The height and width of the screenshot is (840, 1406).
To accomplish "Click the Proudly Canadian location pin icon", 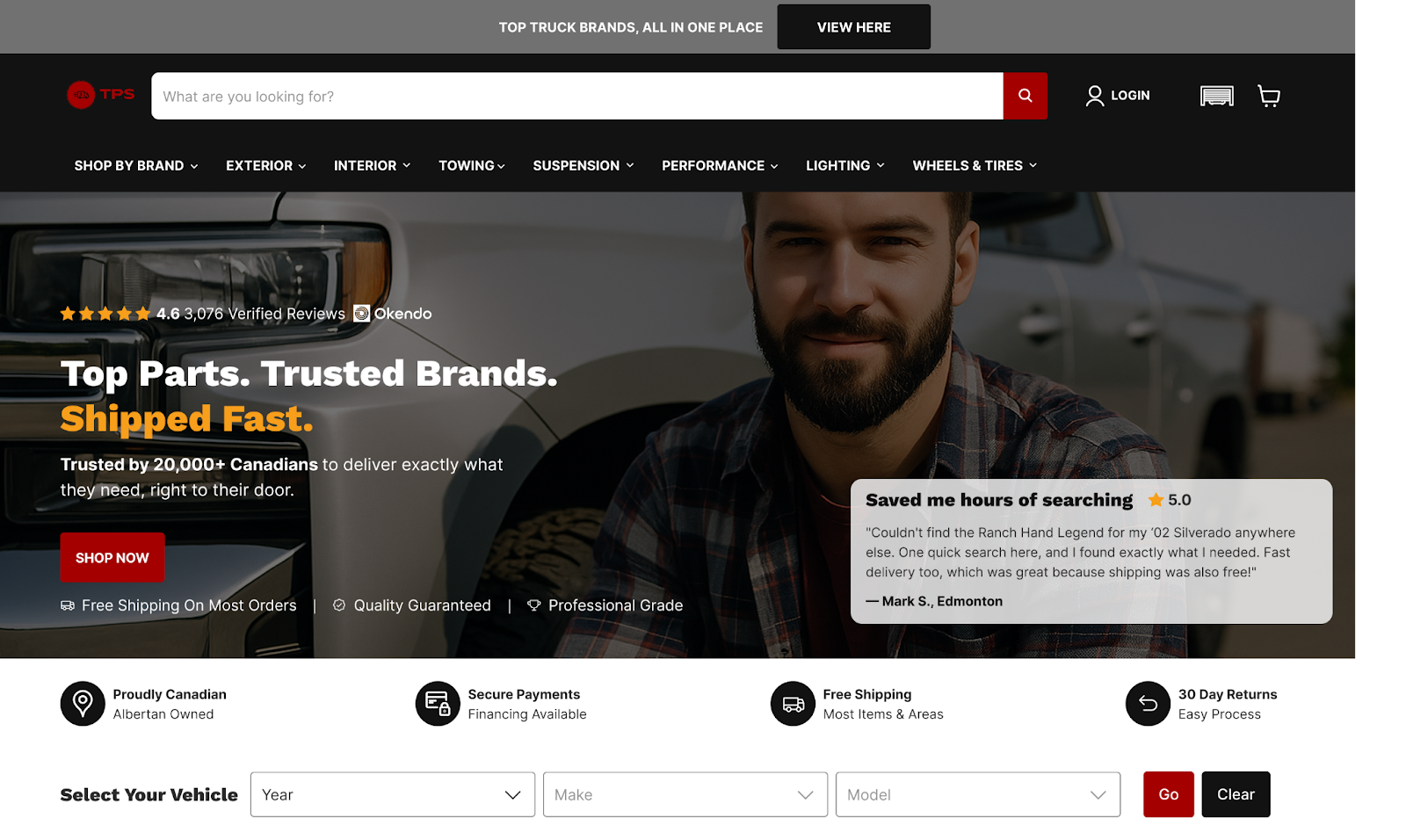I will tap(83, 704).
